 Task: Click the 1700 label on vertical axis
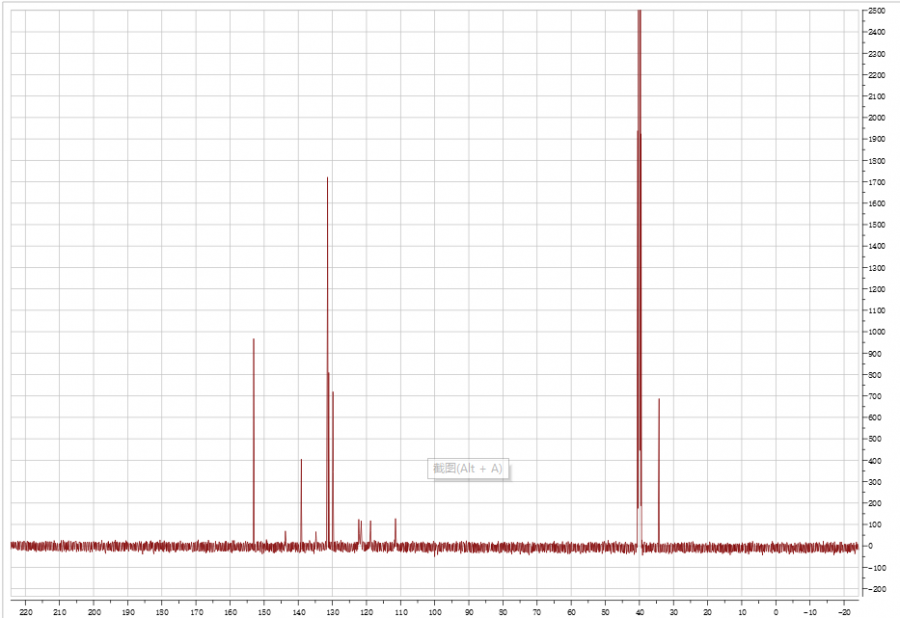pos(876,182)
